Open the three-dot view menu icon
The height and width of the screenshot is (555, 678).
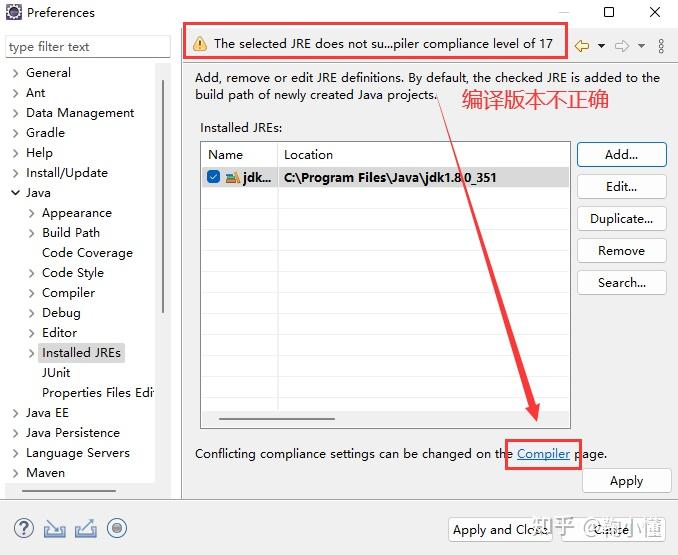661,46
